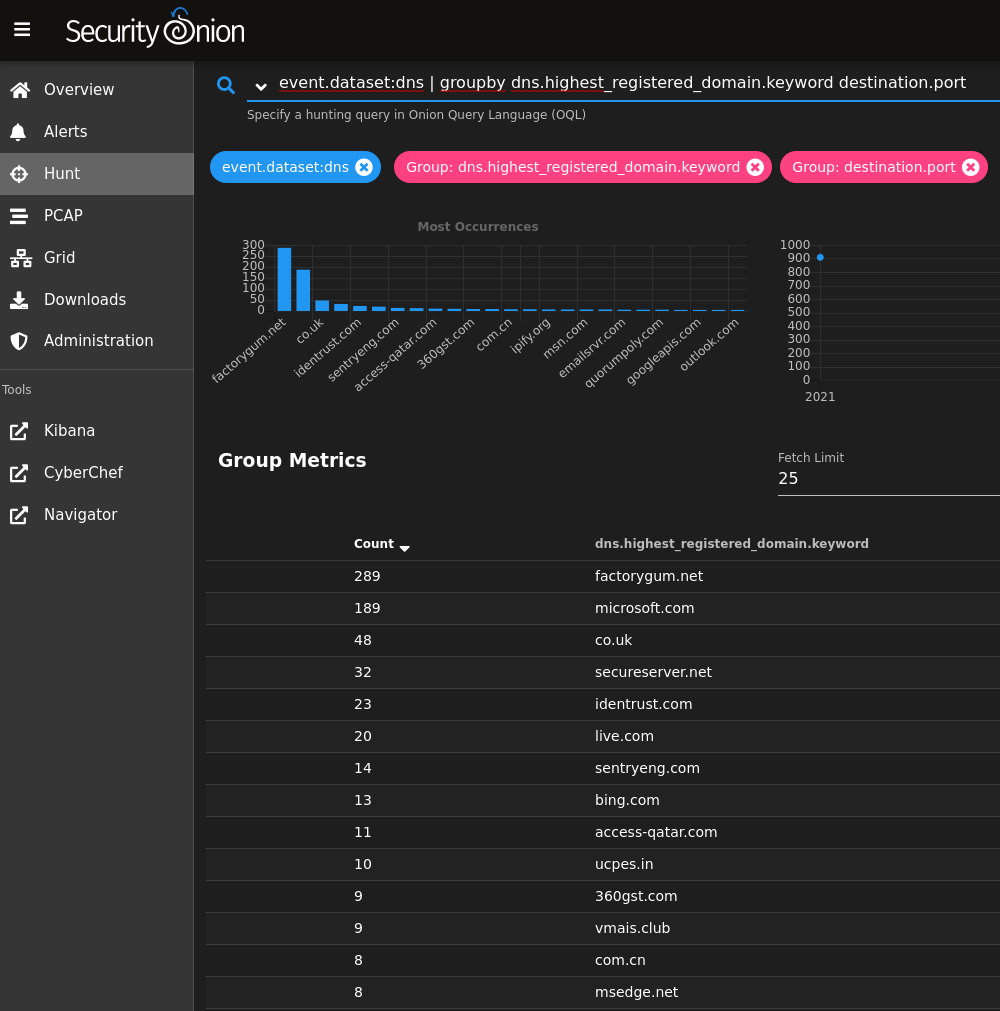Screen dimensions: 1000x1011
Task: Click the Hunt crosshair icon
Action: [19, 173]
